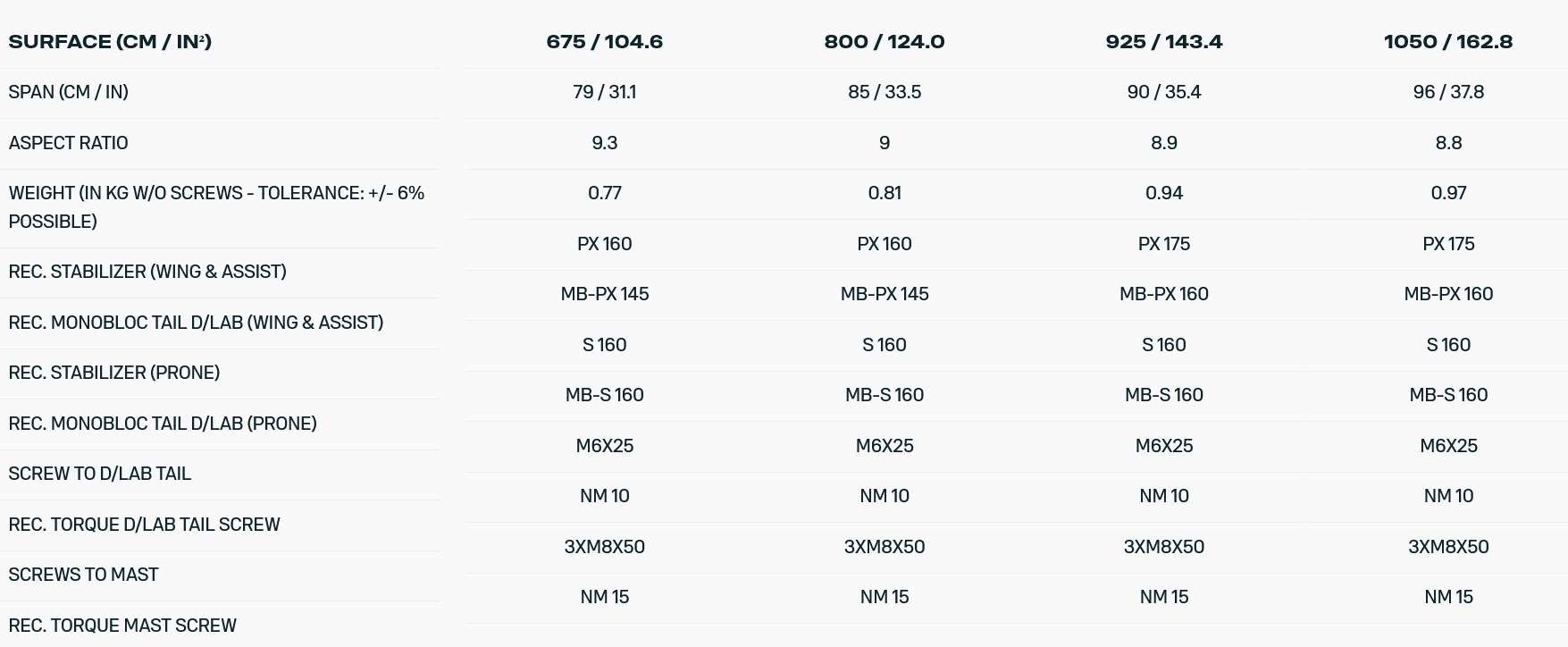1568x647 pixels.
Task: Click the span value 79 / 31.1
Action: tap(604, 92)
